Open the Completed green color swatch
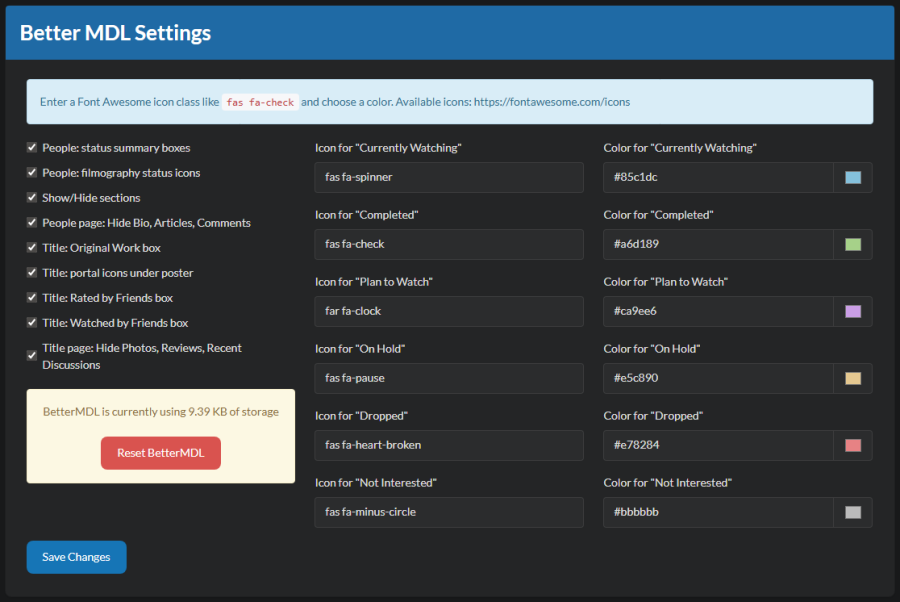Image resolution: width=900 pixels, height=602 pixels. pos(852,245)
